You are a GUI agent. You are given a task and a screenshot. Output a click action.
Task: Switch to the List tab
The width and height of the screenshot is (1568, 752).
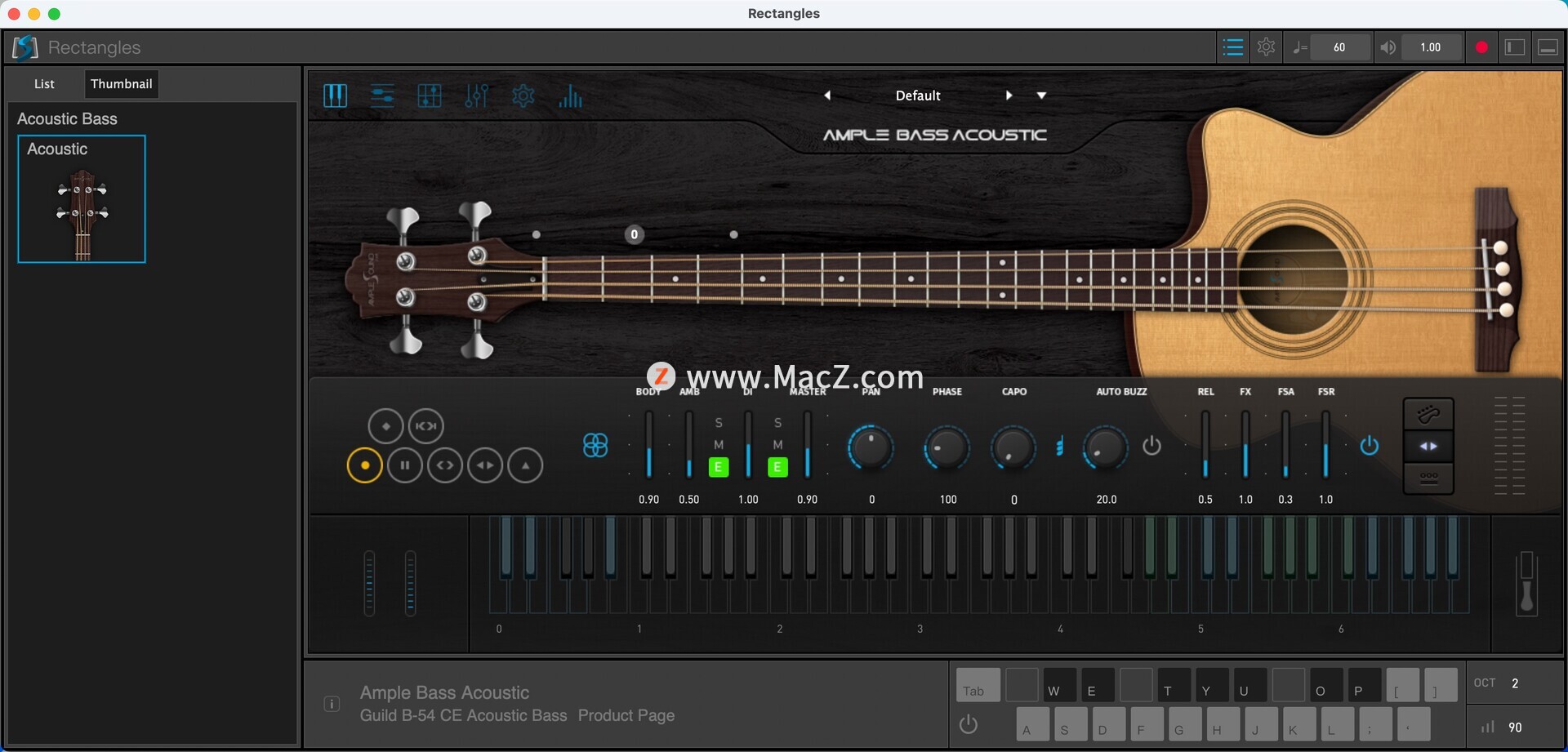(44, 83)
